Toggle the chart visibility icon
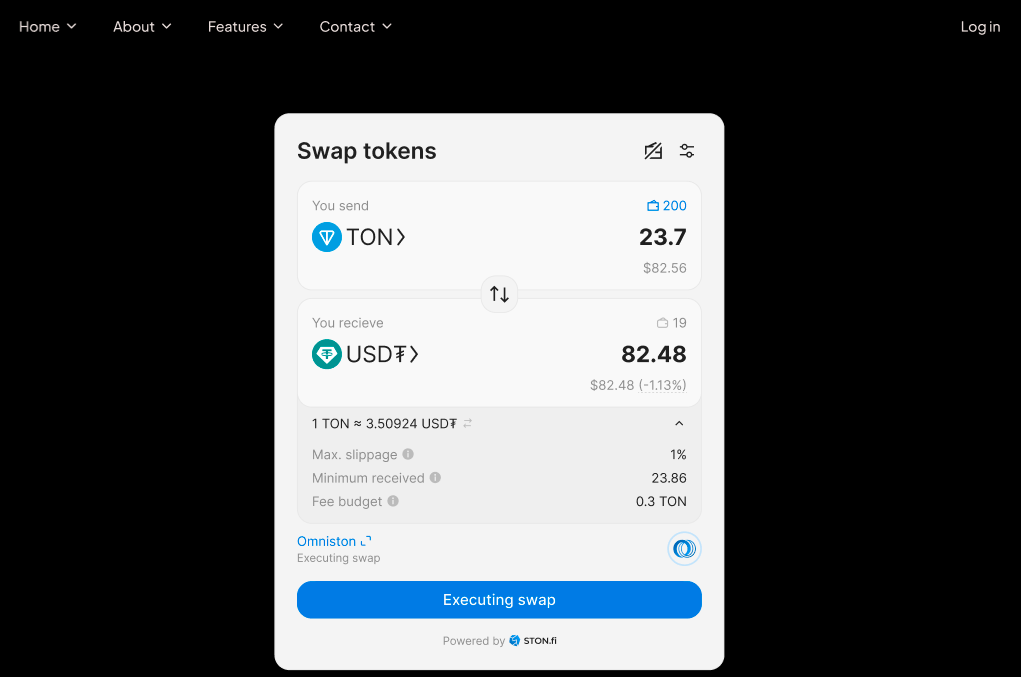The height and width of the screenshot is (677, 1021). (653, 151)
